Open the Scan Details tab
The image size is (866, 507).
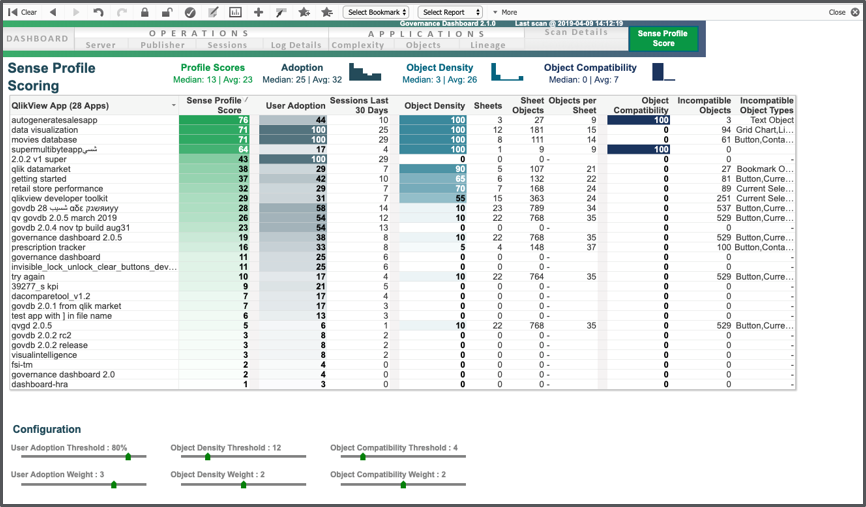tap(576, 32)
